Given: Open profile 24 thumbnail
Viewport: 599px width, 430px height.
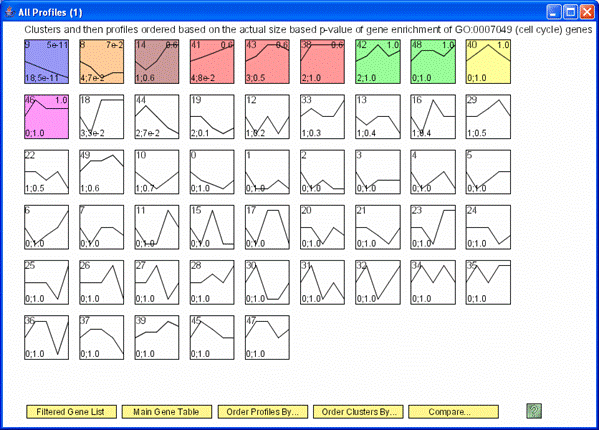Looking at the screenshot, I should point(488,227).
